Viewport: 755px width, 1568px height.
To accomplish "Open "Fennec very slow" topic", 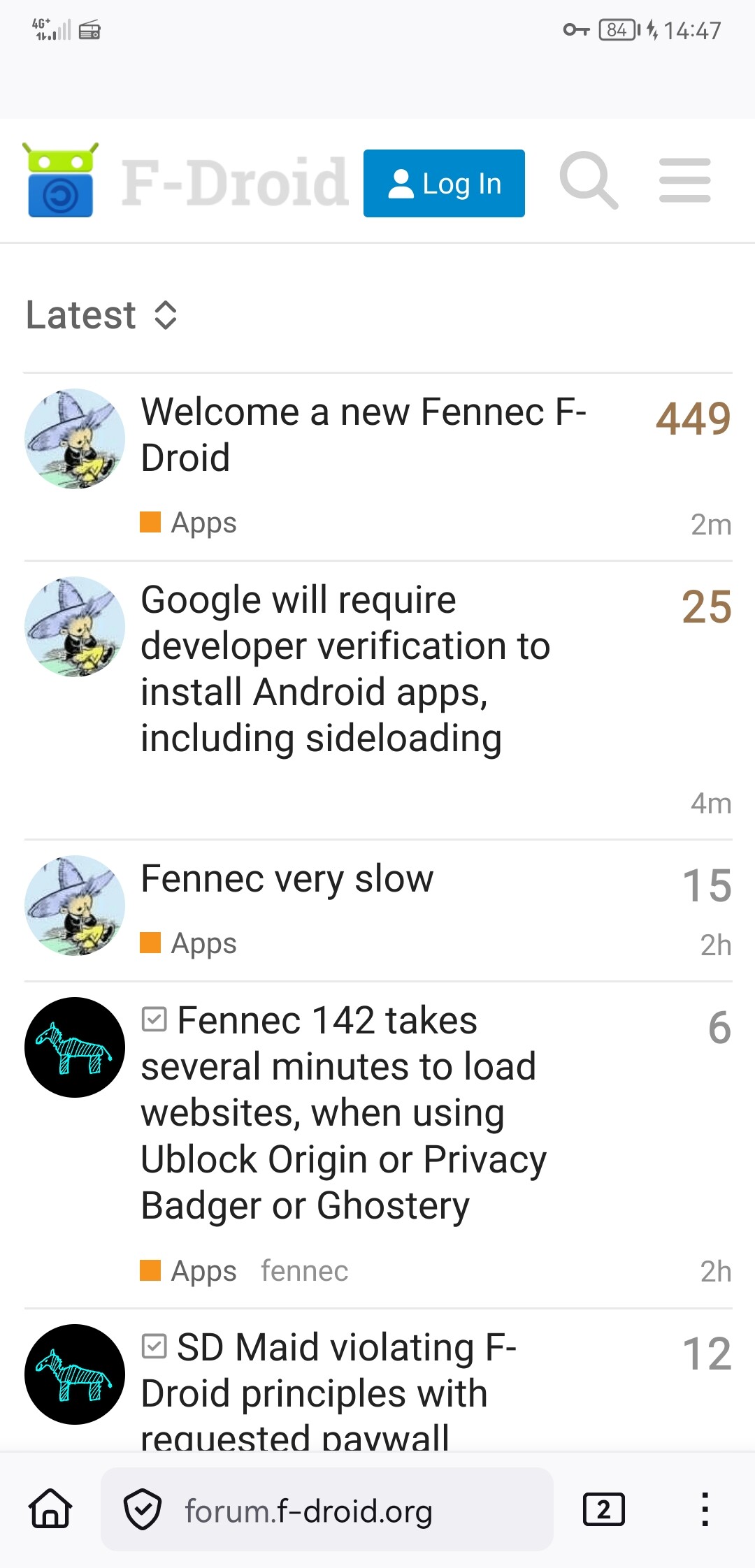I will click(x=287, y=878).
